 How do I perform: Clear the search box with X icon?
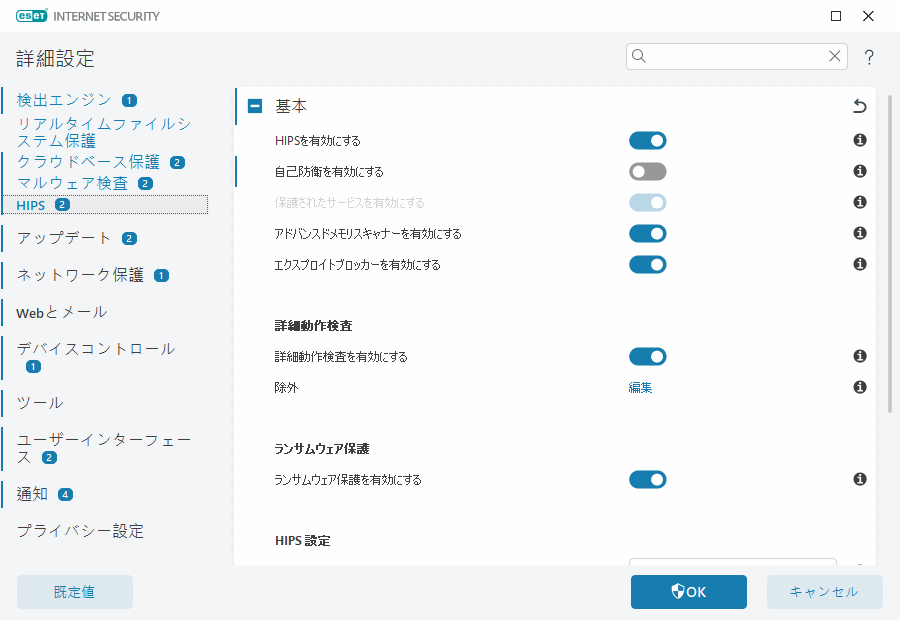(x=834, y=56)
